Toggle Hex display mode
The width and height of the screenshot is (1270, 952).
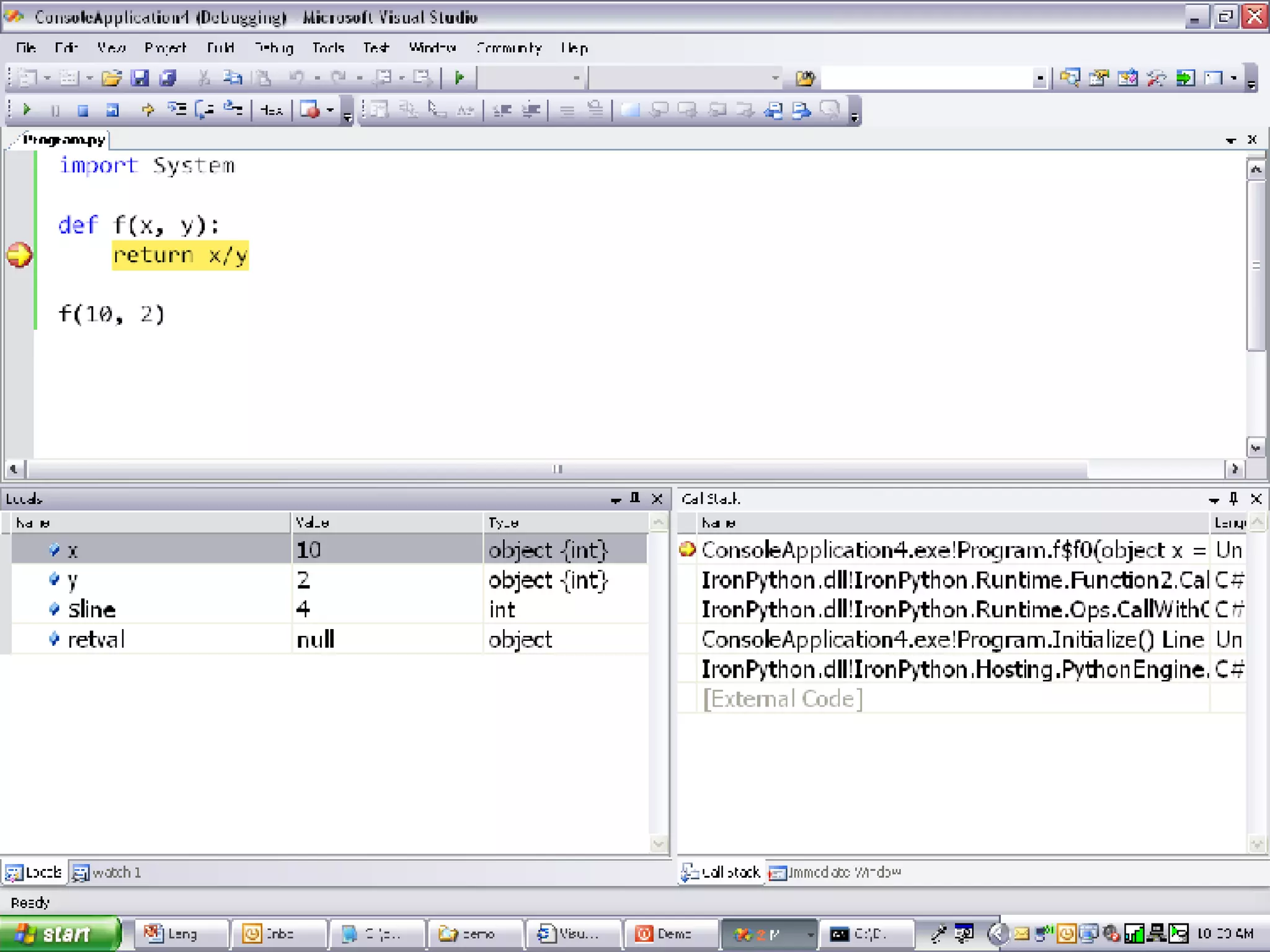click(x=271, y=110)
